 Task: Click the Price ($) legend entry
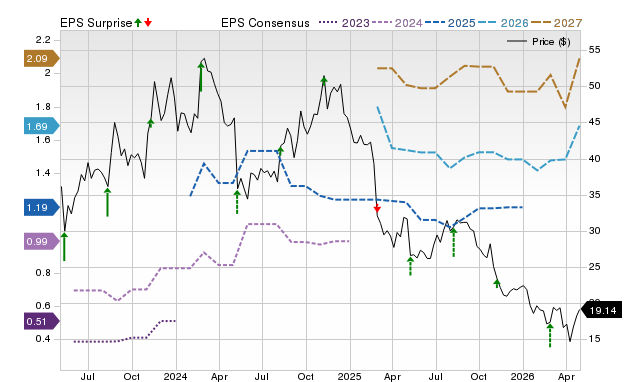coord(538,42)
